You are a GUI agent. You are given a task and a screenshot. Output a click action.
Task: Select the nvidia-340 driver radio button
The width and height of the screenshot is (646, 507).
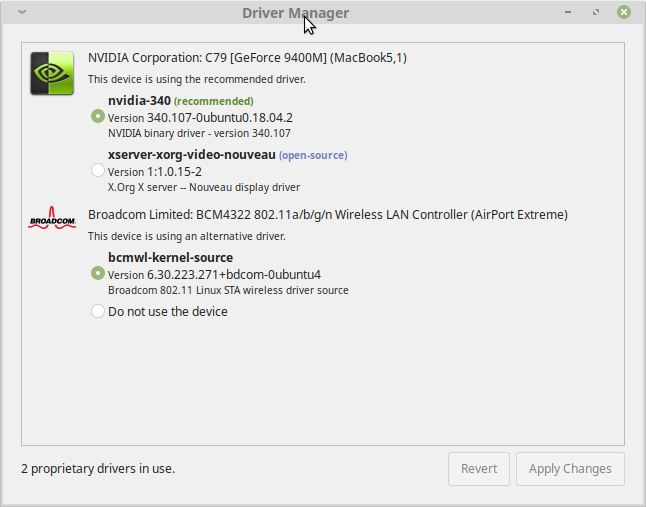[98, 117]
